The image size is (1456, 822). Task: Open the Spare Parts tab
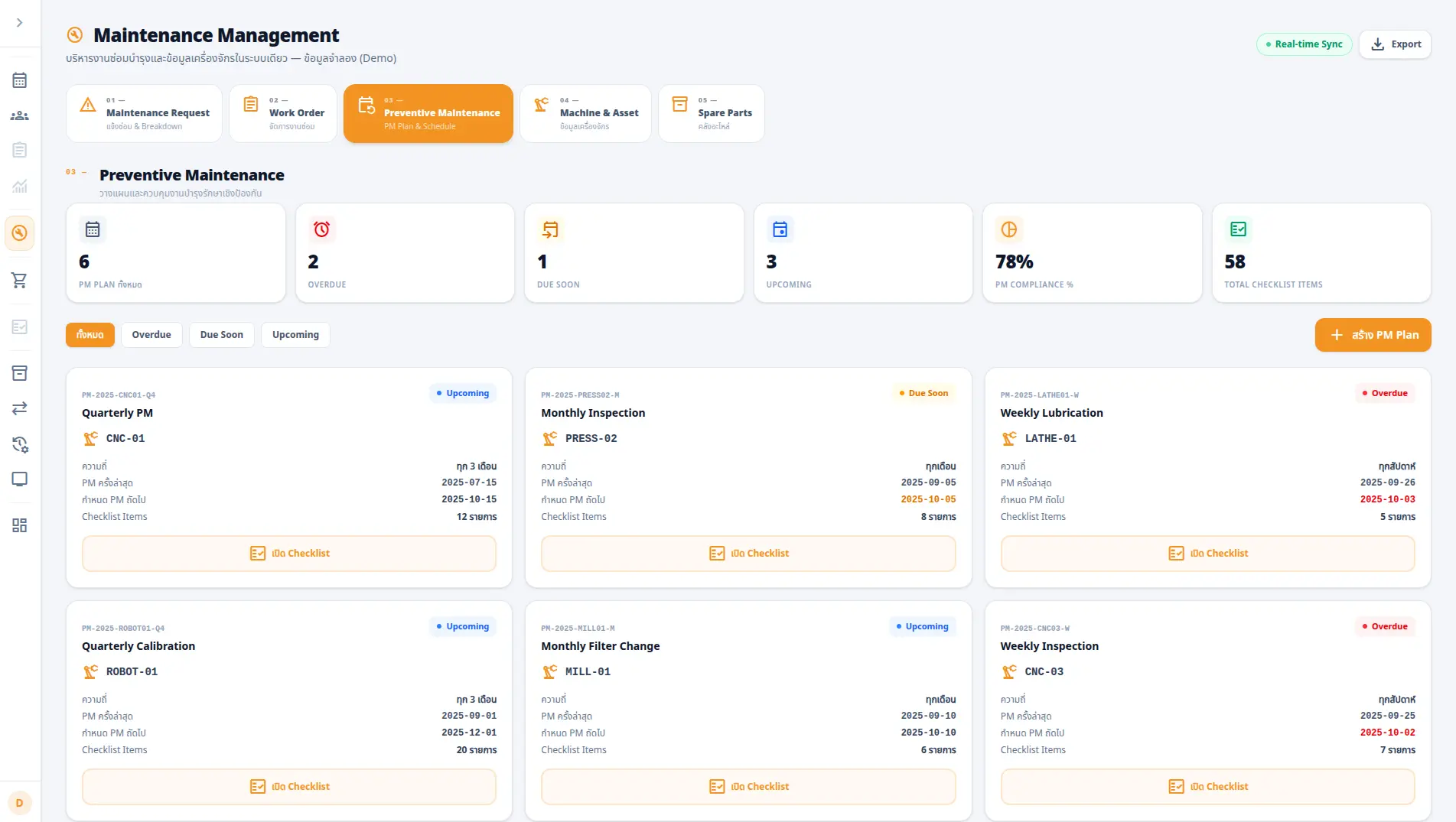coord(712,113)
